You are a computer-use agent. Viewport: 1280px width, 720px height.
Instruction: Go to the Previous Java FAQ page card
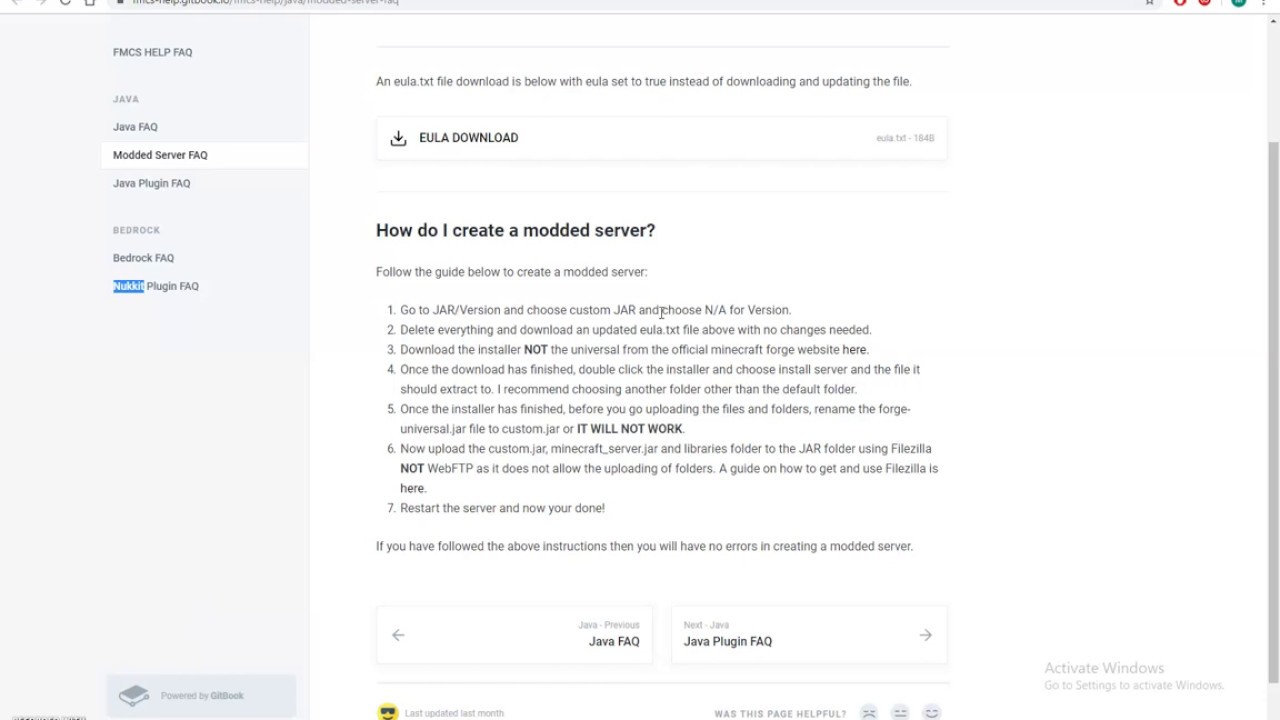pyautogui.click(x=514, y=634)
